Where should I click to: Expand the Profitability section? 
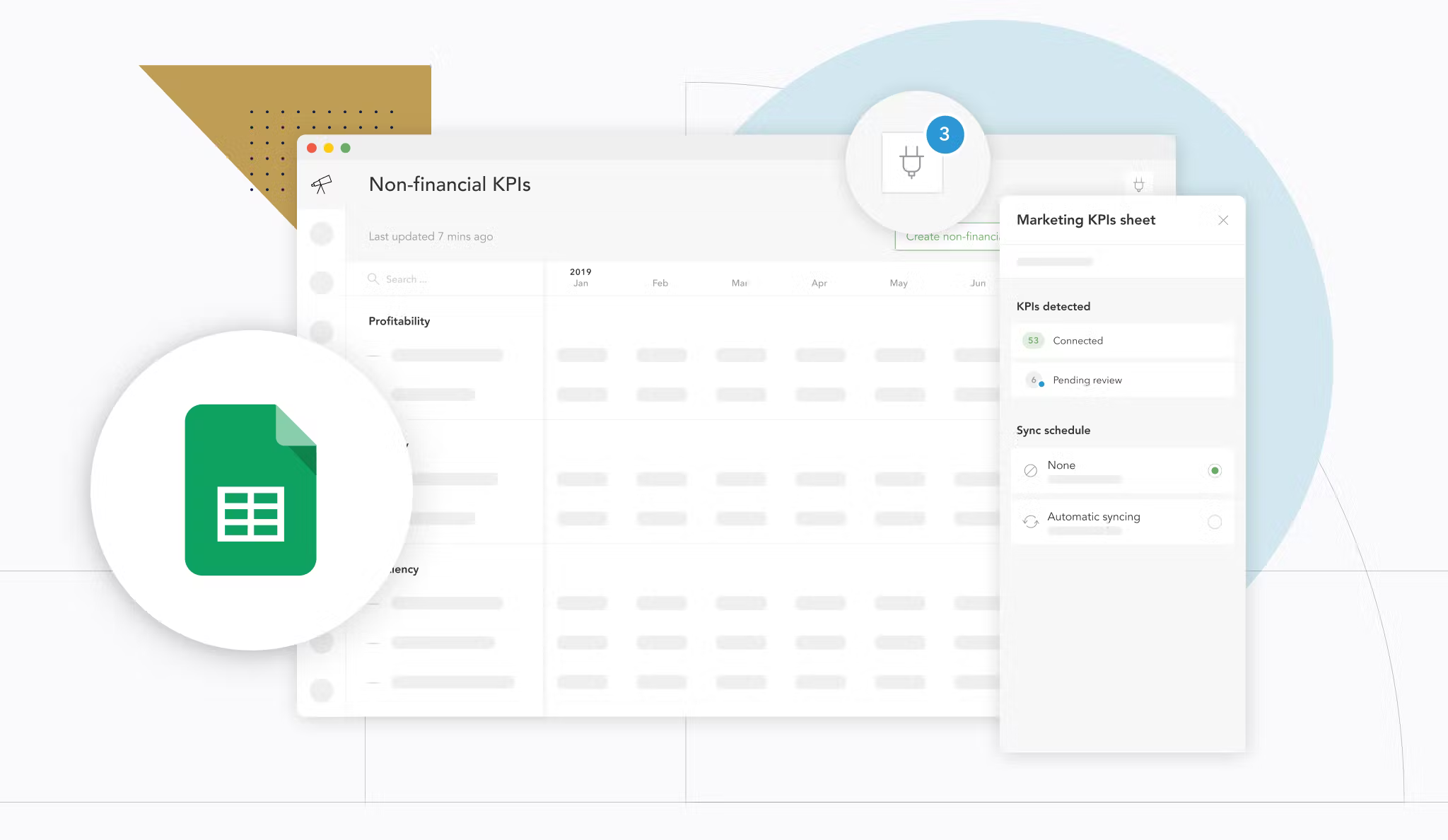(399, 320)
